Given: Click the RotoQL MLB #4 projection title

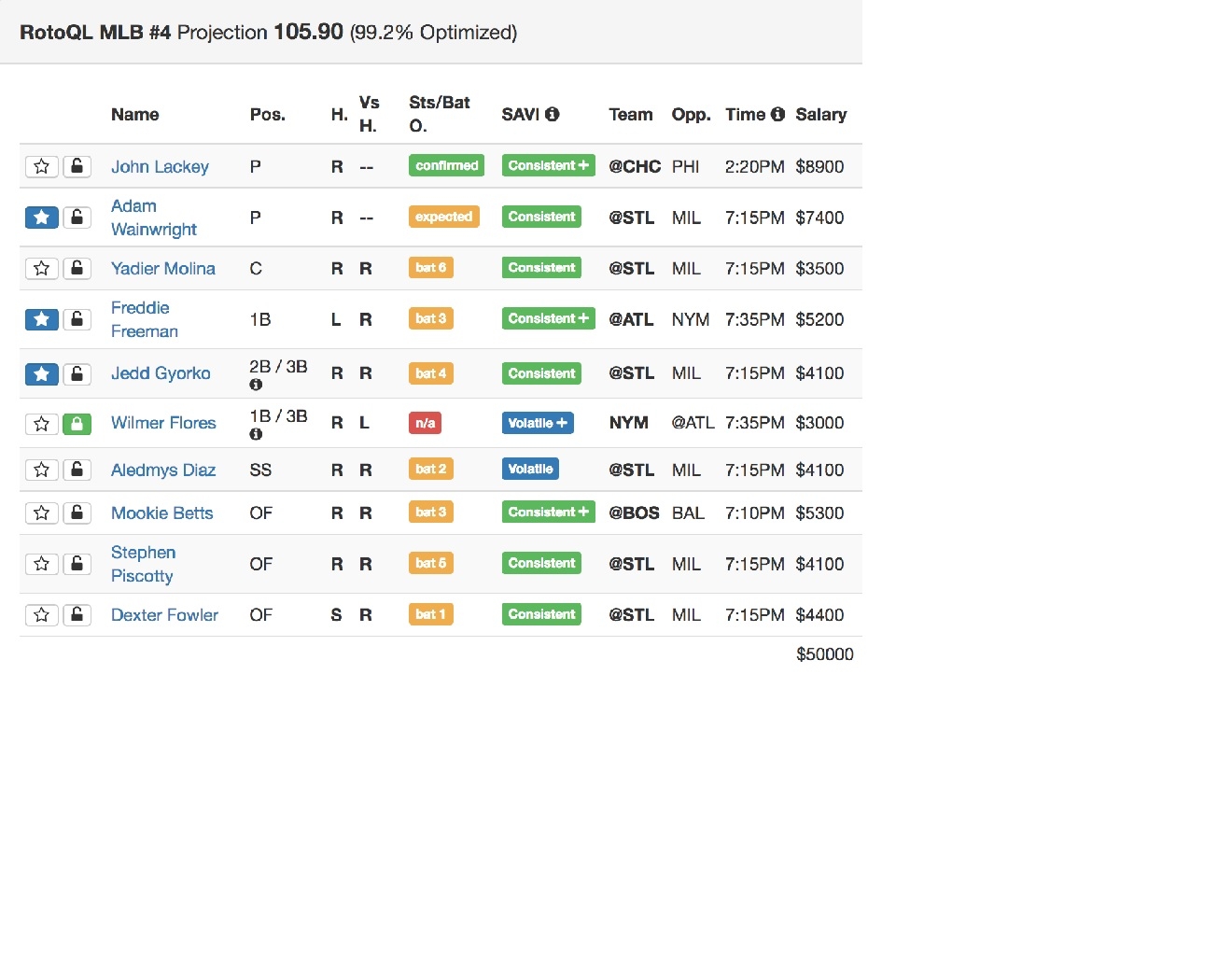Looking at the screenshot, I should point(268,32).
